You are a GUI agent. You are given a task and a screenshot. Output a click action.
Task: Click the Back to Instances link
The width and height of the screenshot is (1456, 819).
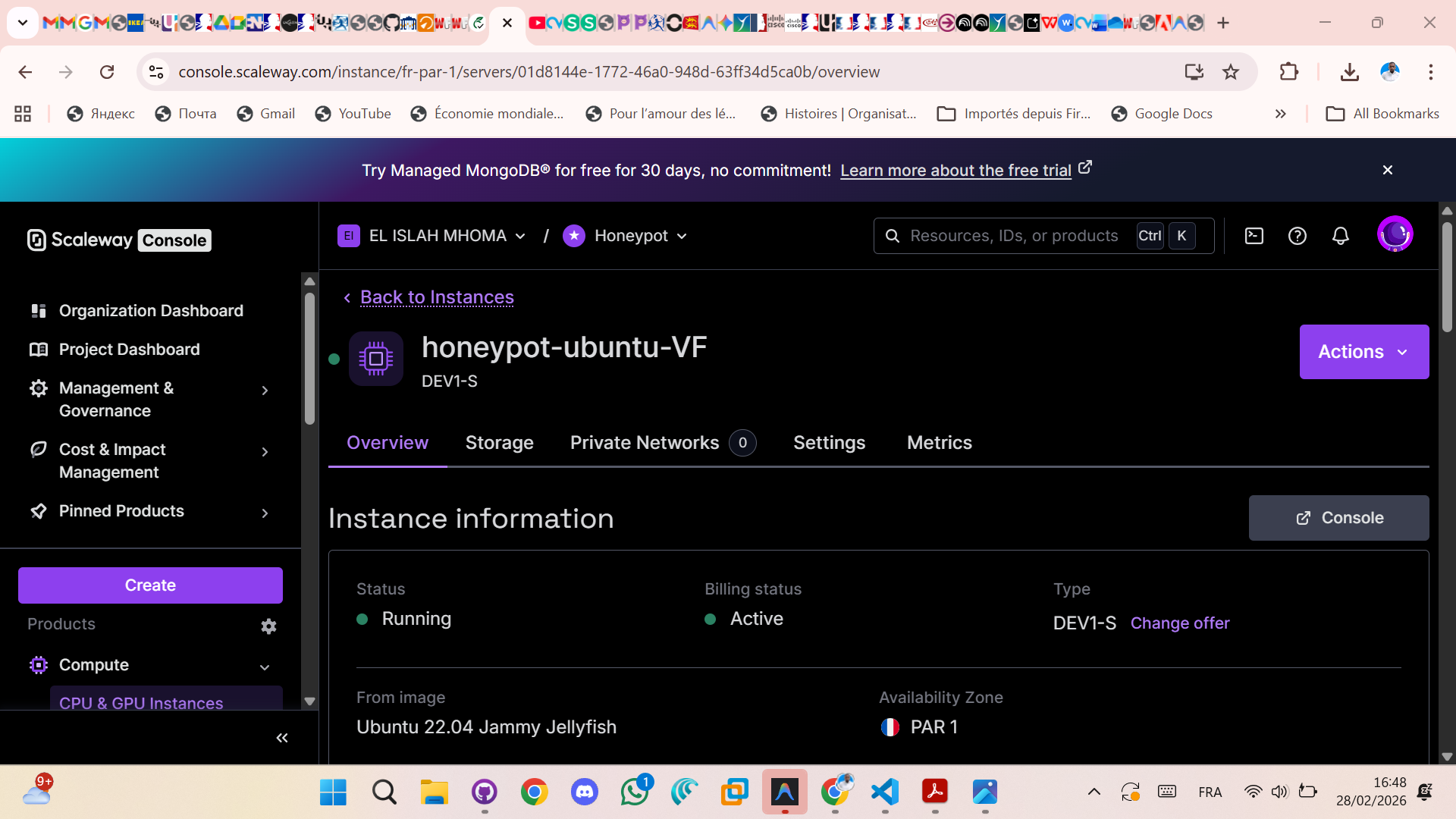(x=436, y=297)
